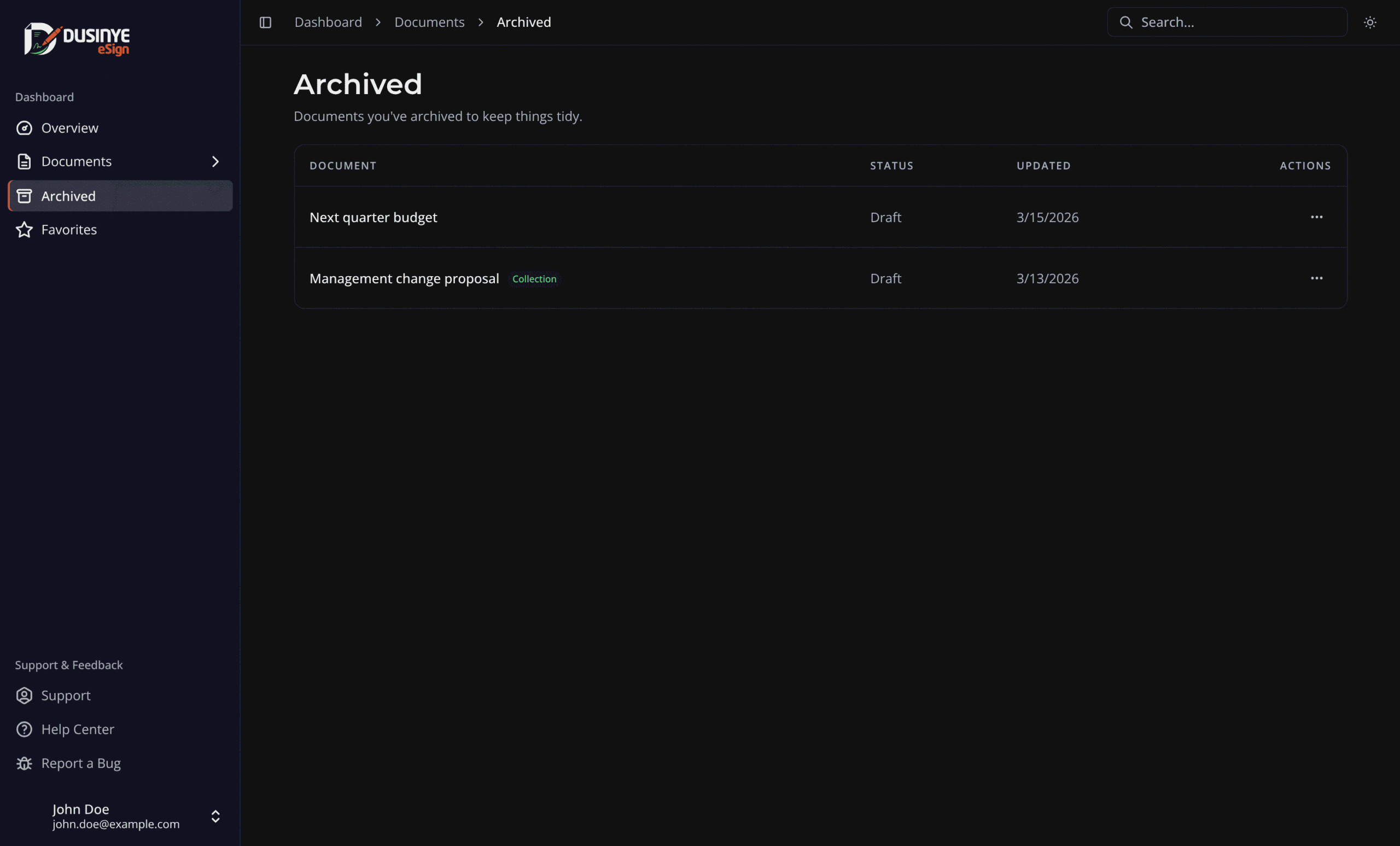Click the UPDATED column header
Screen dimensions: 1400x846
(1043, 166)
